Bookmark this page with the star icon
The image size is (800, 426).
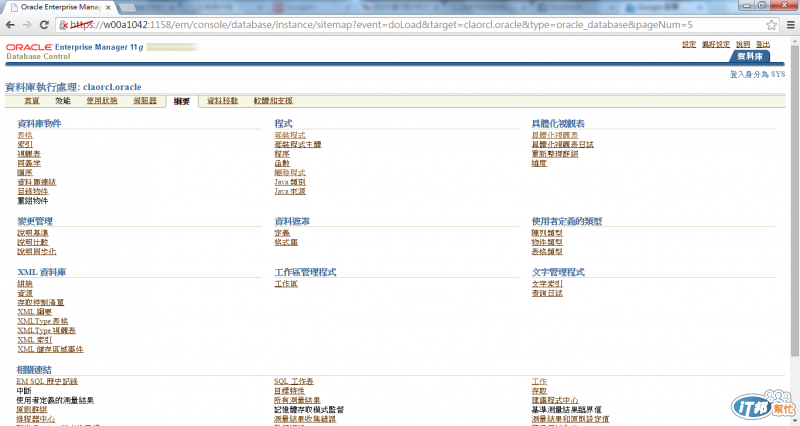pos(771,24)
